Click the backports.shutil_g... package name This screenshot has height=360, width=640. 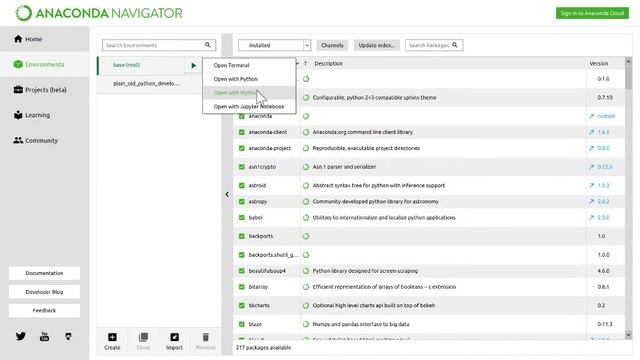[x=273, y=255]
